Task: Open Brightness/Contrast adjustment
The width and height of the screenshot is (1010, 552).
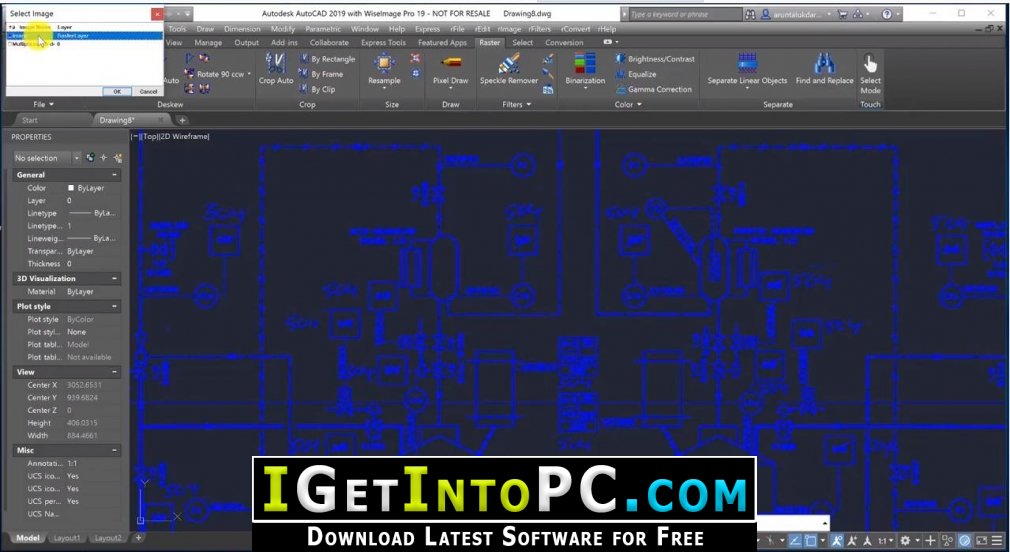Action: tap(655, 59)
